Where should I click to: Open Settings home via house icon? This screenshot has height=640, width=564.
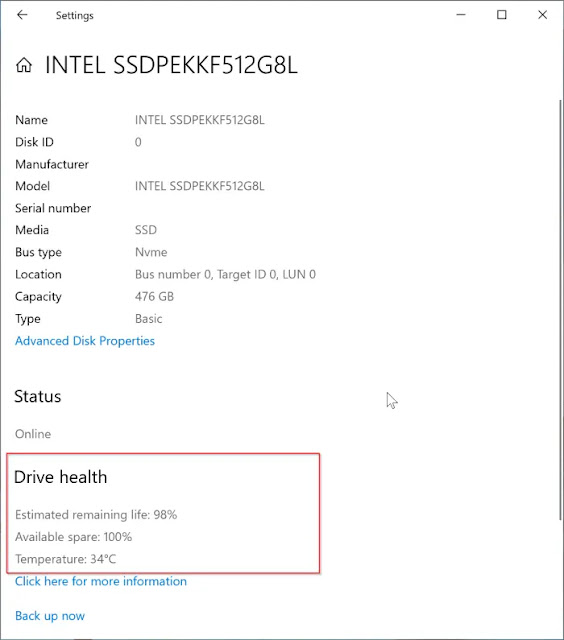24,65
